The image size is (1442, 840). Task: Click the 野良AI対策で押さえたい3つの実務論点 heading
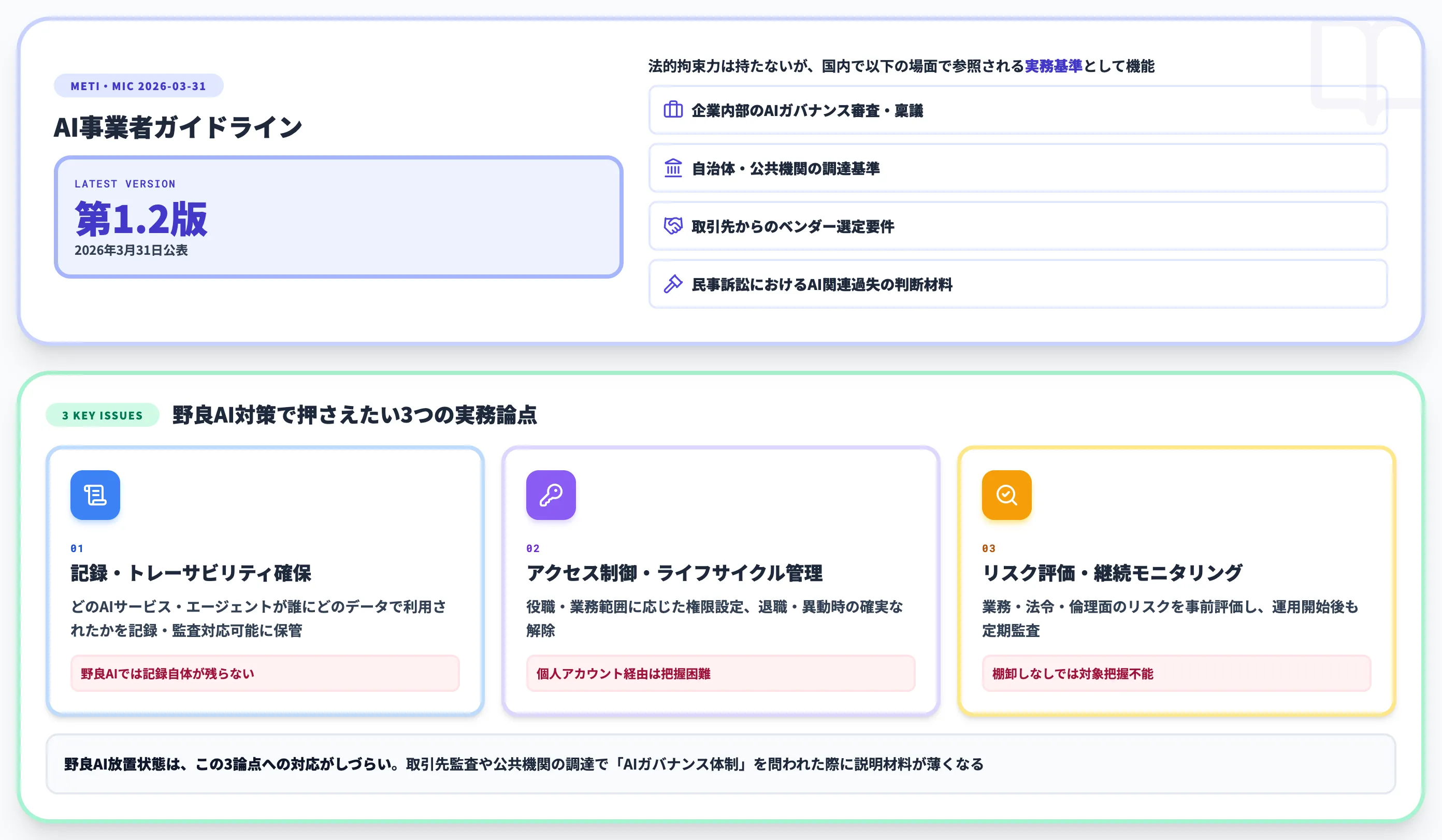tap(354, 415)
